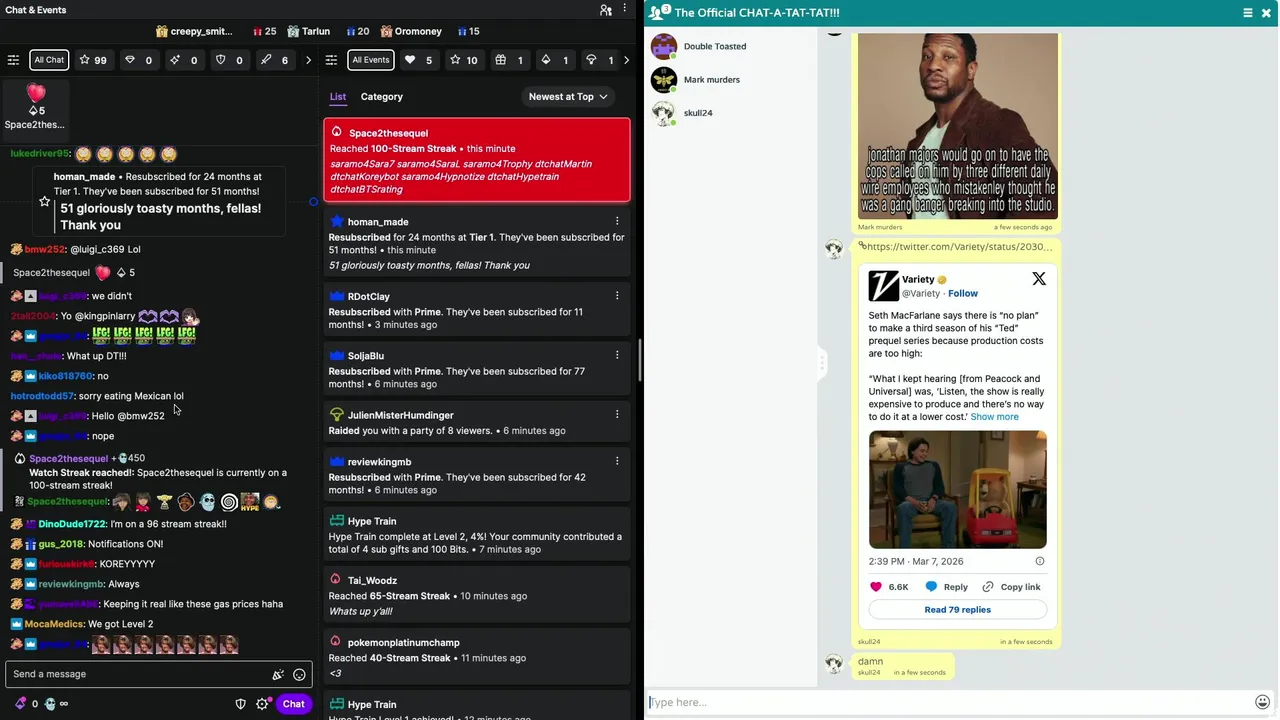
Task: Open options menu for RDotClay event
Action: (x=617, y=296)
